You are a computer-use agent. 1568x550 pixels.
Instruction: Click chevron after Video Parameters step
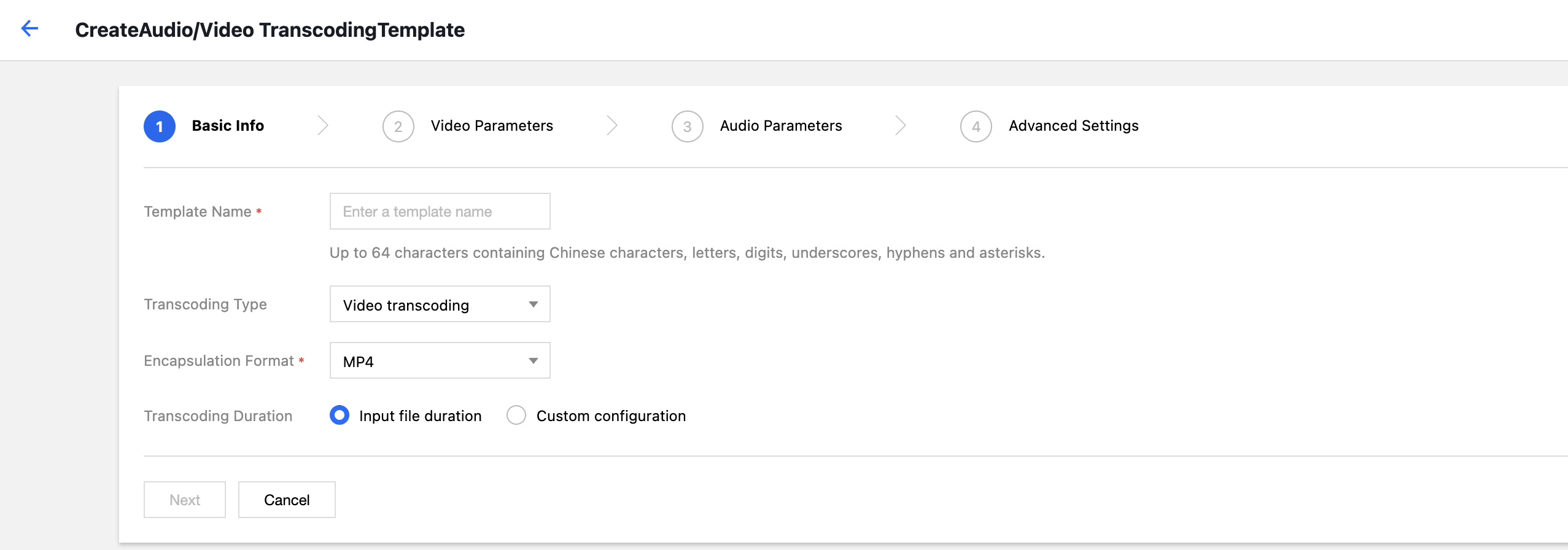coord(611,125)
